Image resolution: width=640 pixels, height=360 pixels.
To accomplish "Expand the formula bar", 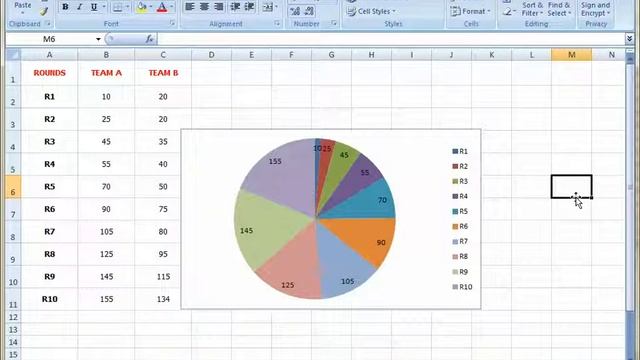I will point(630,39).
